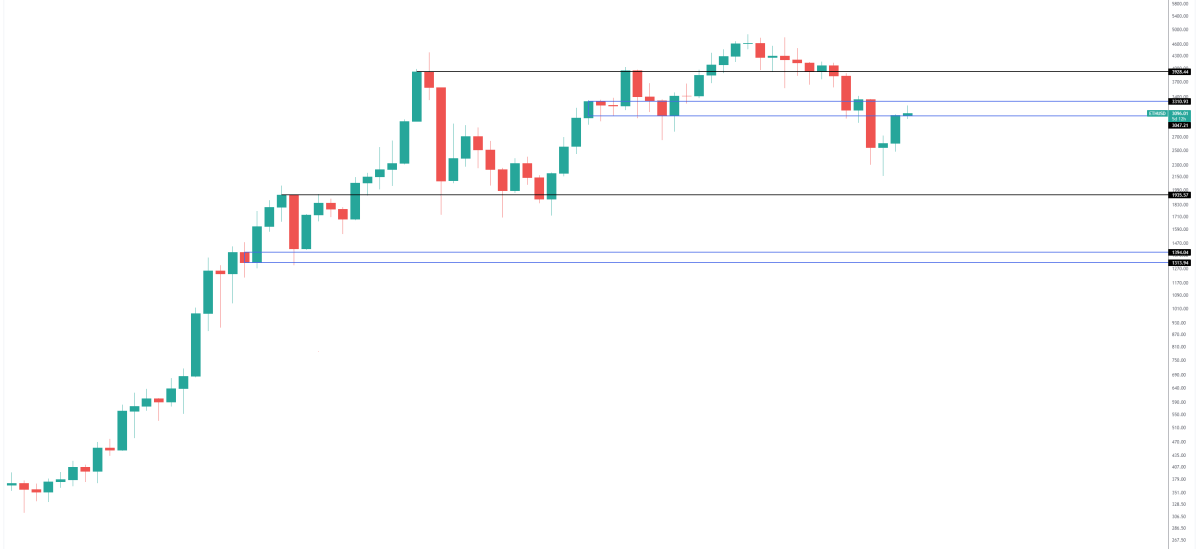The height and width of the screenshot is (549, 1199).
Task: Click the tallest red candle body
Action: pos(440,134)
